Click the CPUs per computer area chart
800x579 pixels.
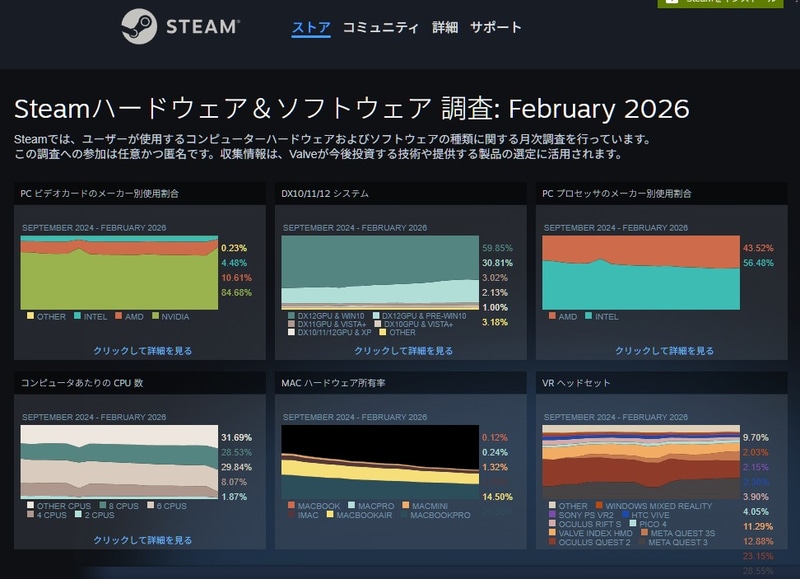(x=119, y=462)
